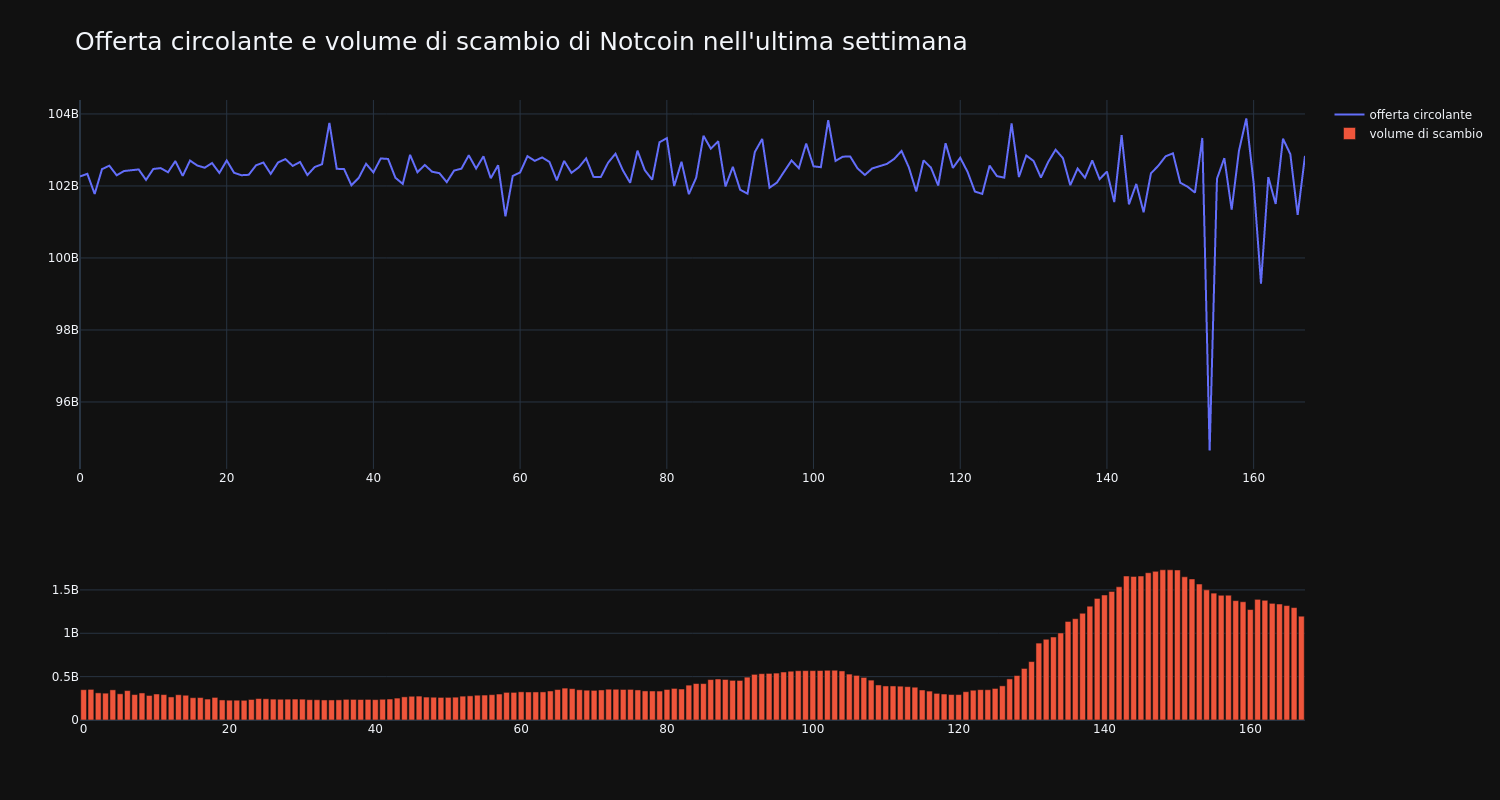Click the '96B' y-axis label
This screenshot has height=800, width=1500.
click(66, 402)
